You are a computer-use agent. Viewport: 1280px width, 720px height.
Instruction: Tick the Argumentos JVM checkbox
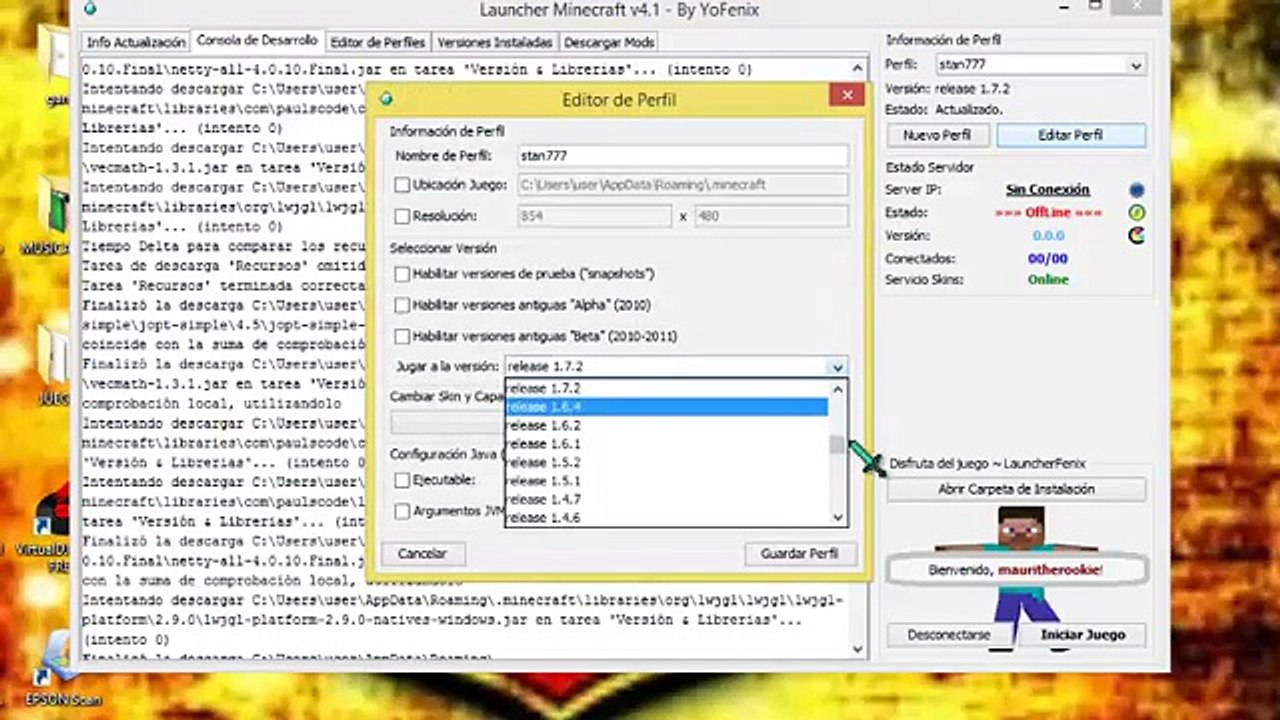point(402,511)
